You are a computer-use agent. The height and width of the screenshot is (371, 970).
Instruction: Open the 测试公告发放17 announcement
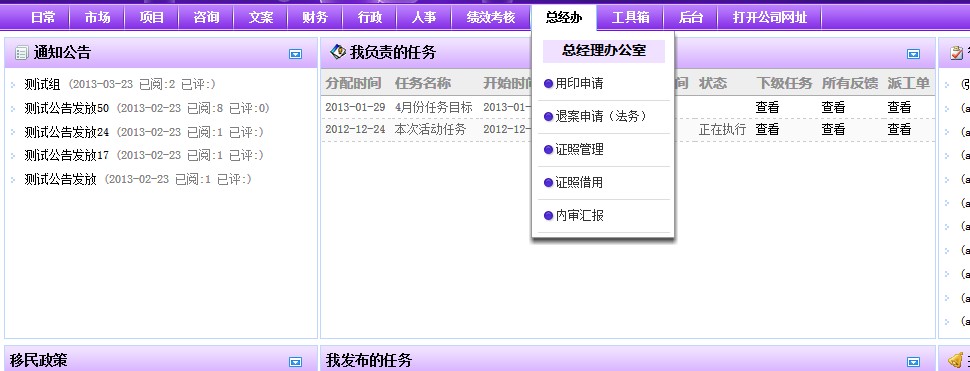tap(67, 155)
